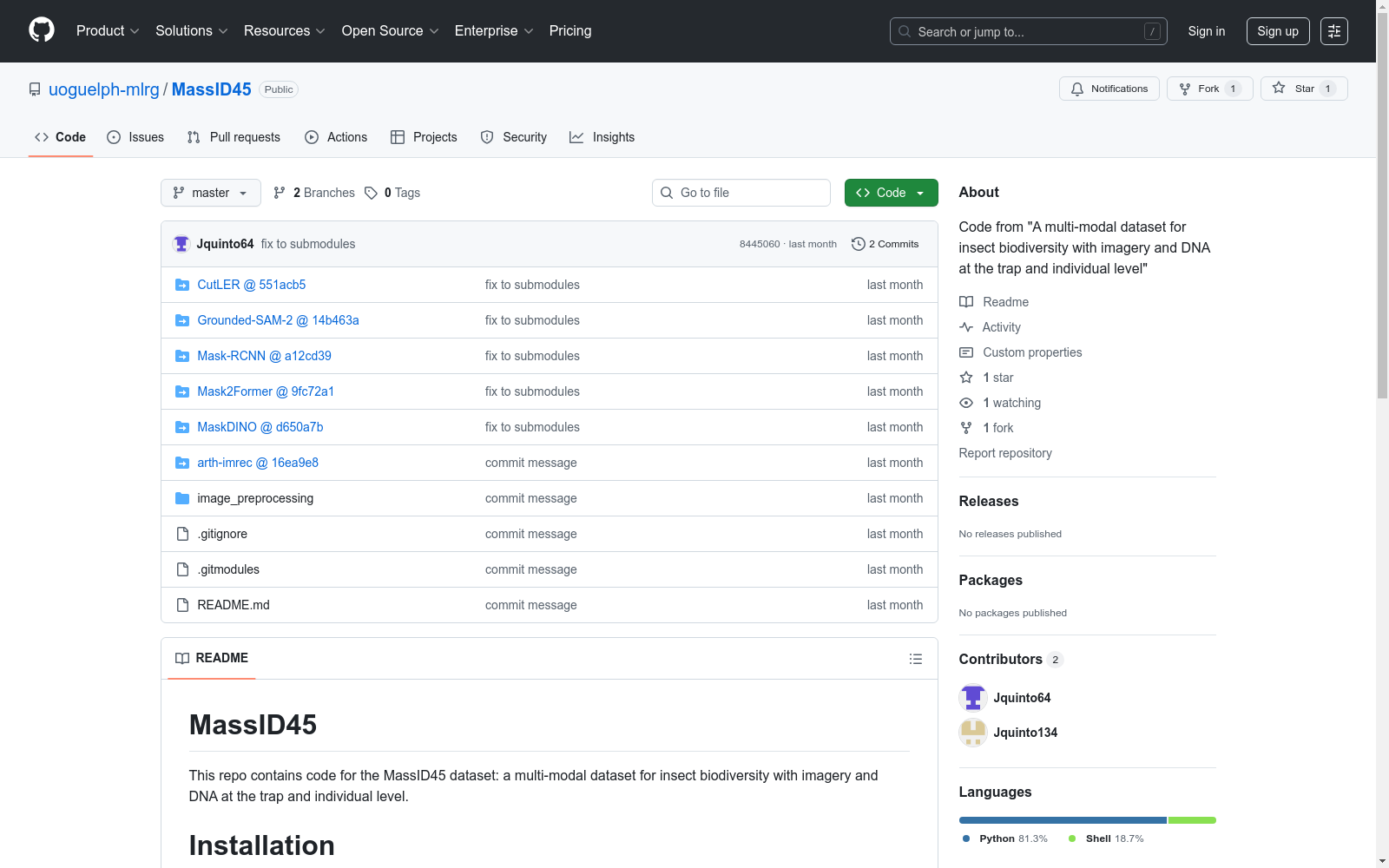1389x868 pixels.
Task: Star the MassID45 repository
Action: [x=1304, y=89]
